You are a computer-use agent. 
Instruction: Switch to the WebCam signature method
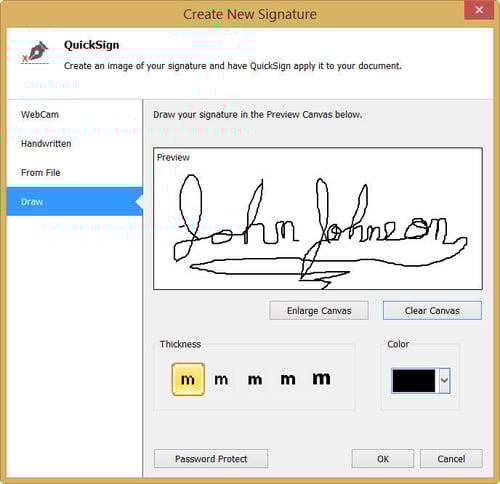click(x=40, y=115)
